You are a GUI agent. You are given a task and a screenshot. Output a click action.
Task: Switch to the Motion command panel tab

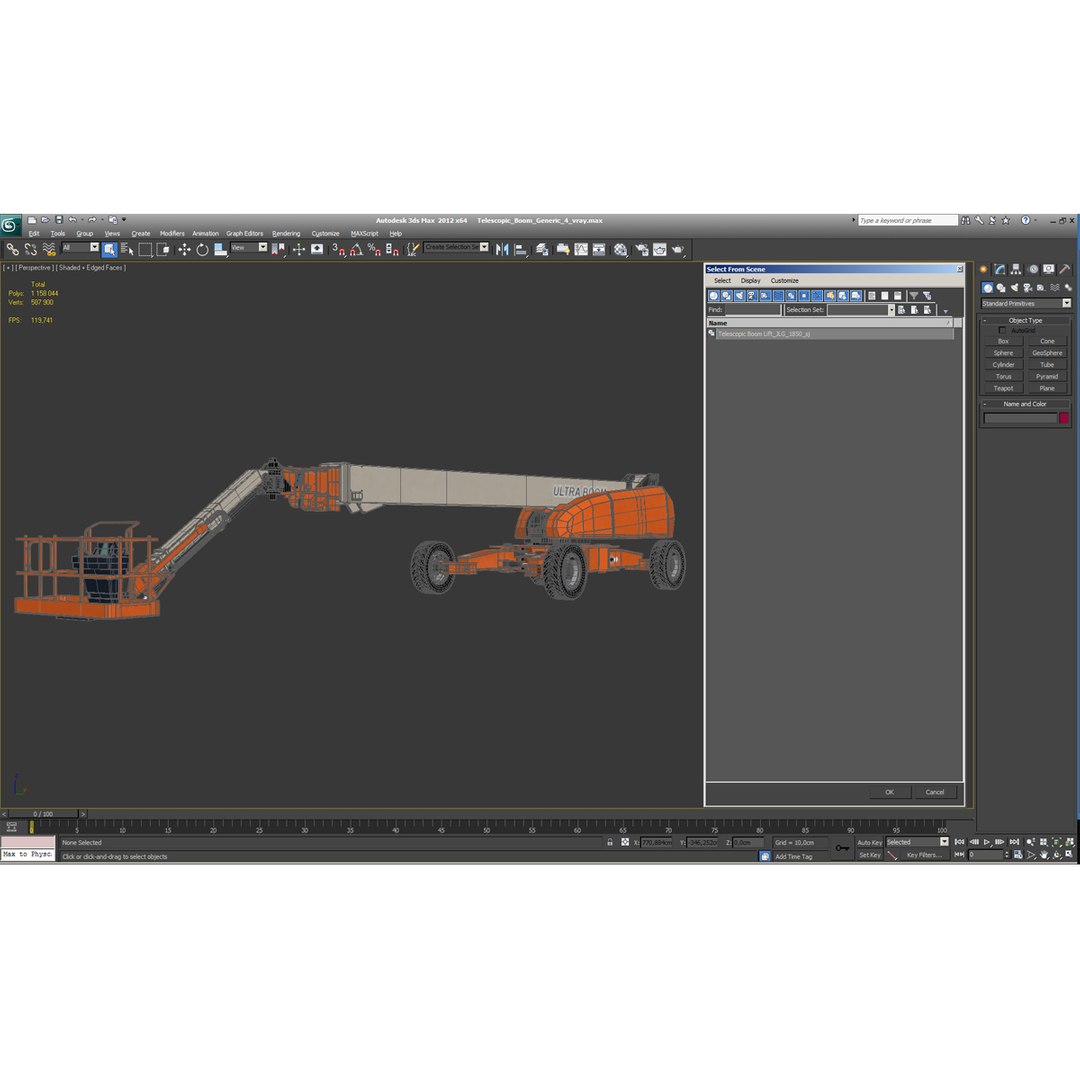click(x=1032, y=269)
